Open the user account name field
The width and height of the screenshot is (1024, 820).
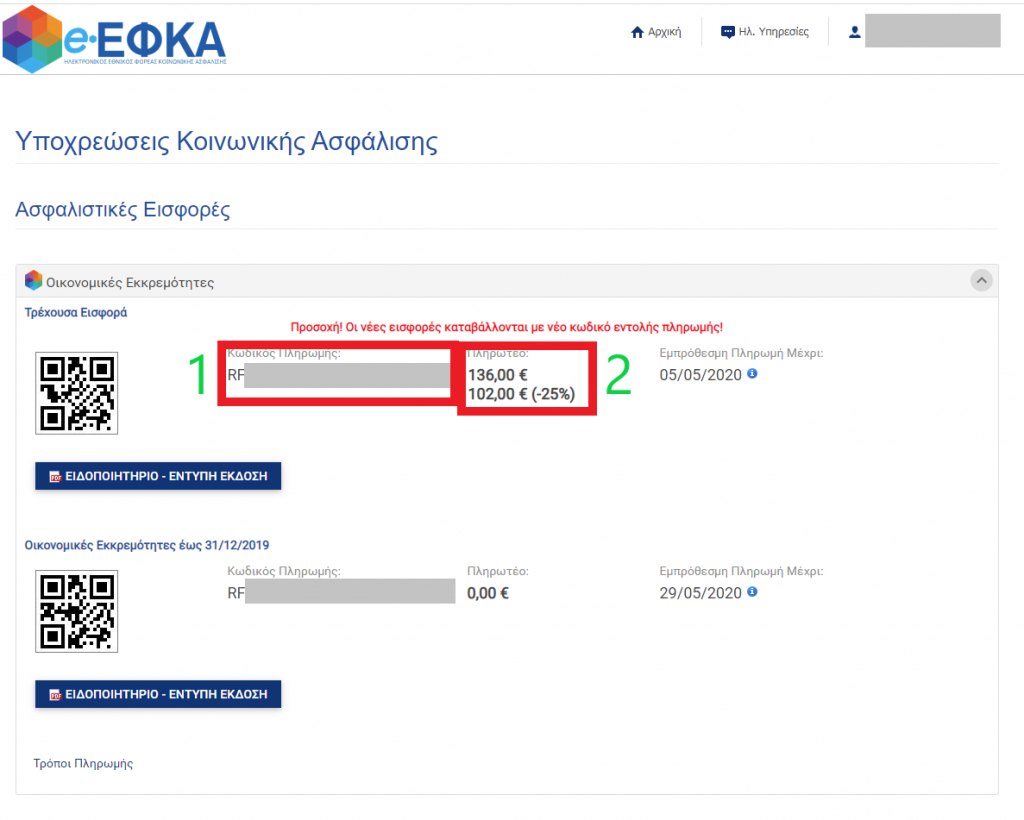933,31
